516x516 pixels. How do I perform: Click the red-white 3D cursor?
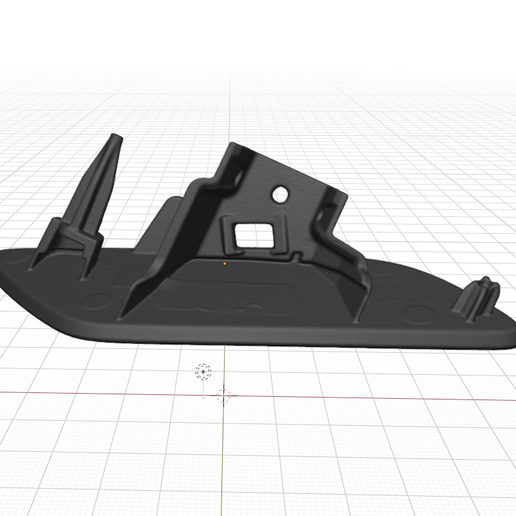tap(224, 396)
